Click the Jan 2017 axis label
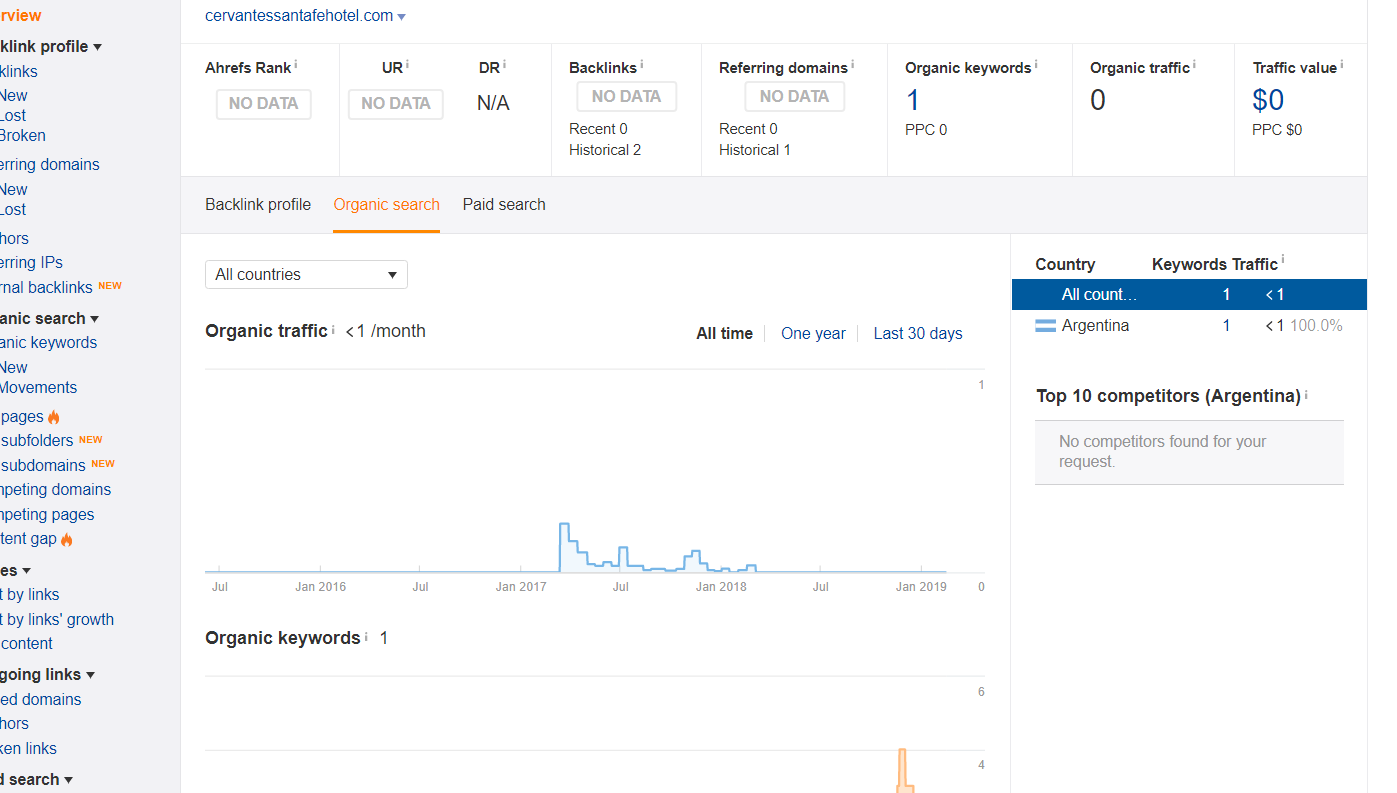Image resolution: width=1397 pixels, height=793 pixels. tap(521, 587)
